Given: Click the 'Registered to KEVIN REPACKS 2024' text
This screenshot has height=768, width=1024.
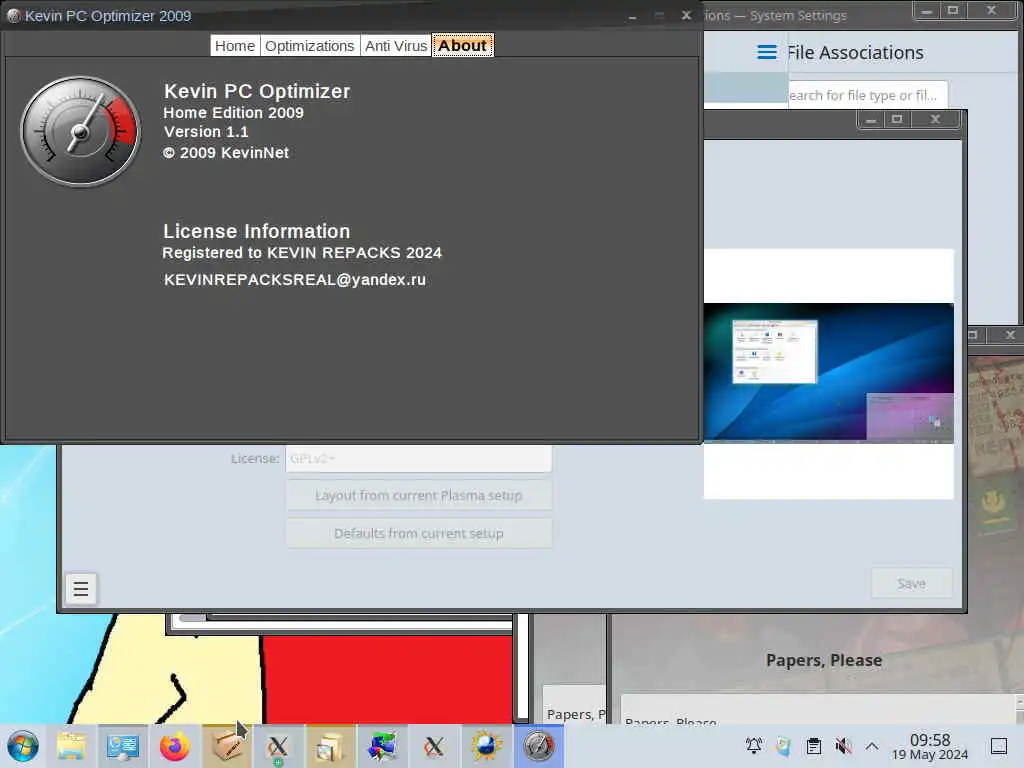Looking at the screenshot, I should pyautogui.click(x=302, y=253).
